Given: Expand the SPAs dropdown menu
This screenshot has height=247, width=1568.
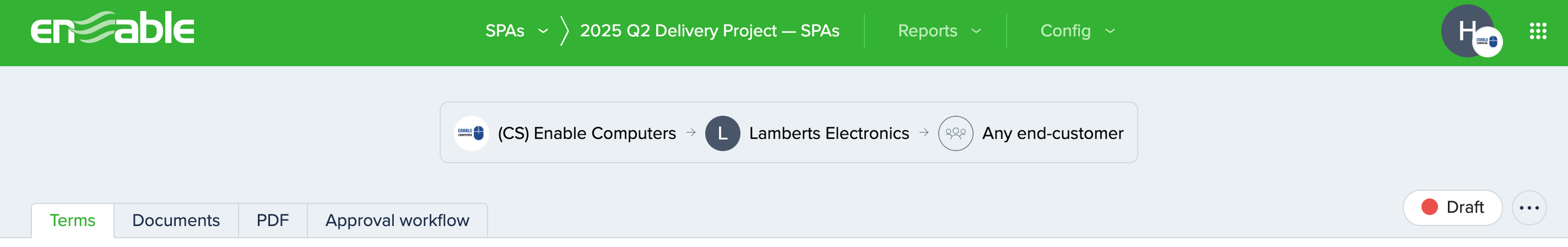Looking at the screenshot, I should tap(516, 31).
